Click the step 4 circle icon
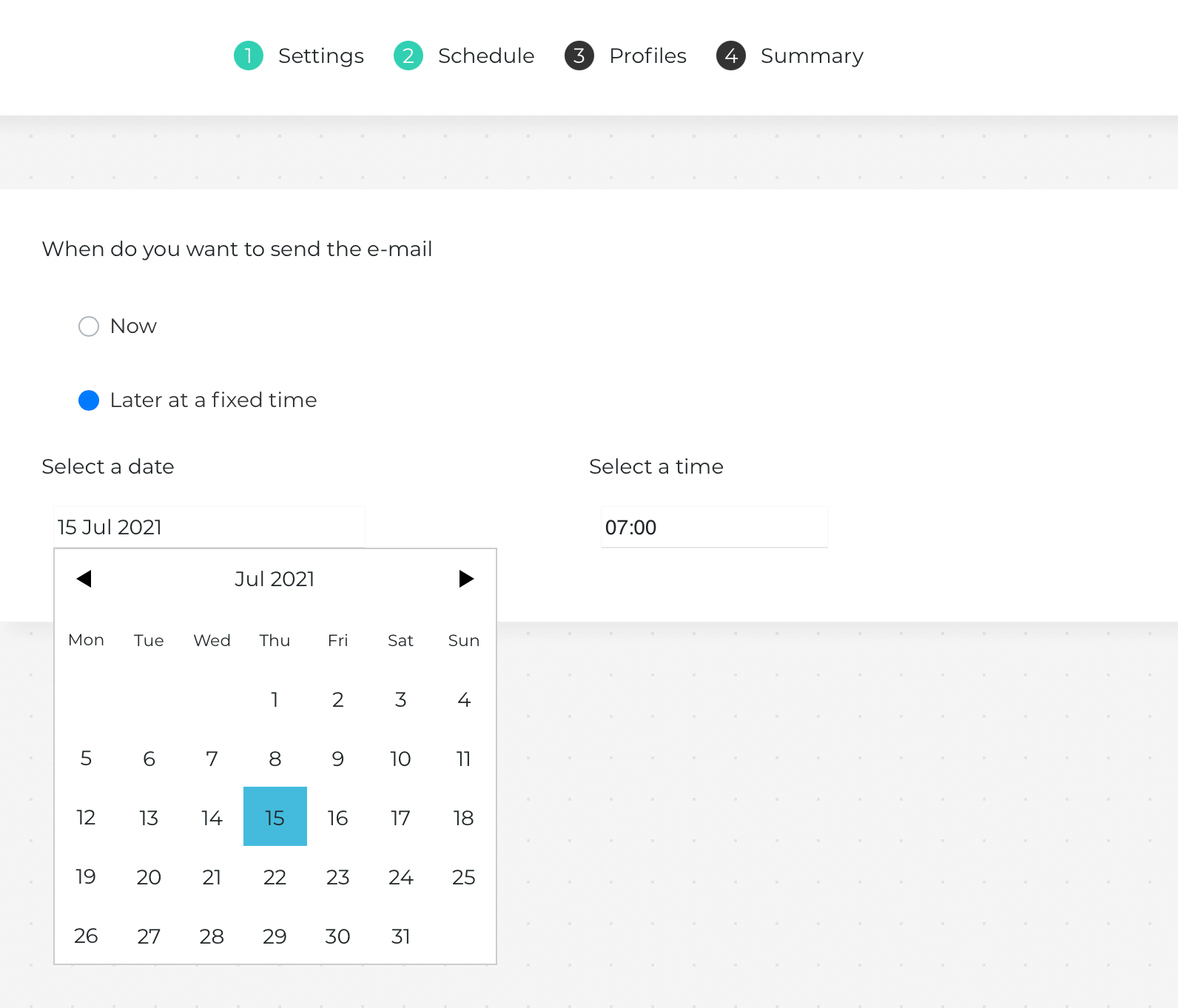This screenshot has height=1008, width=1178. pos(731,56)
